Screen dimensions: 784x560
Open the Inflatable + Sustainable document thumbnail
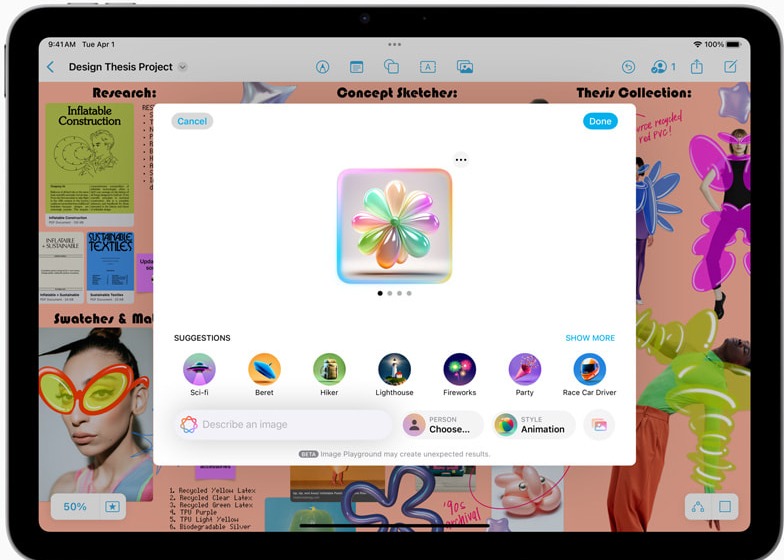tap(61, 267)
